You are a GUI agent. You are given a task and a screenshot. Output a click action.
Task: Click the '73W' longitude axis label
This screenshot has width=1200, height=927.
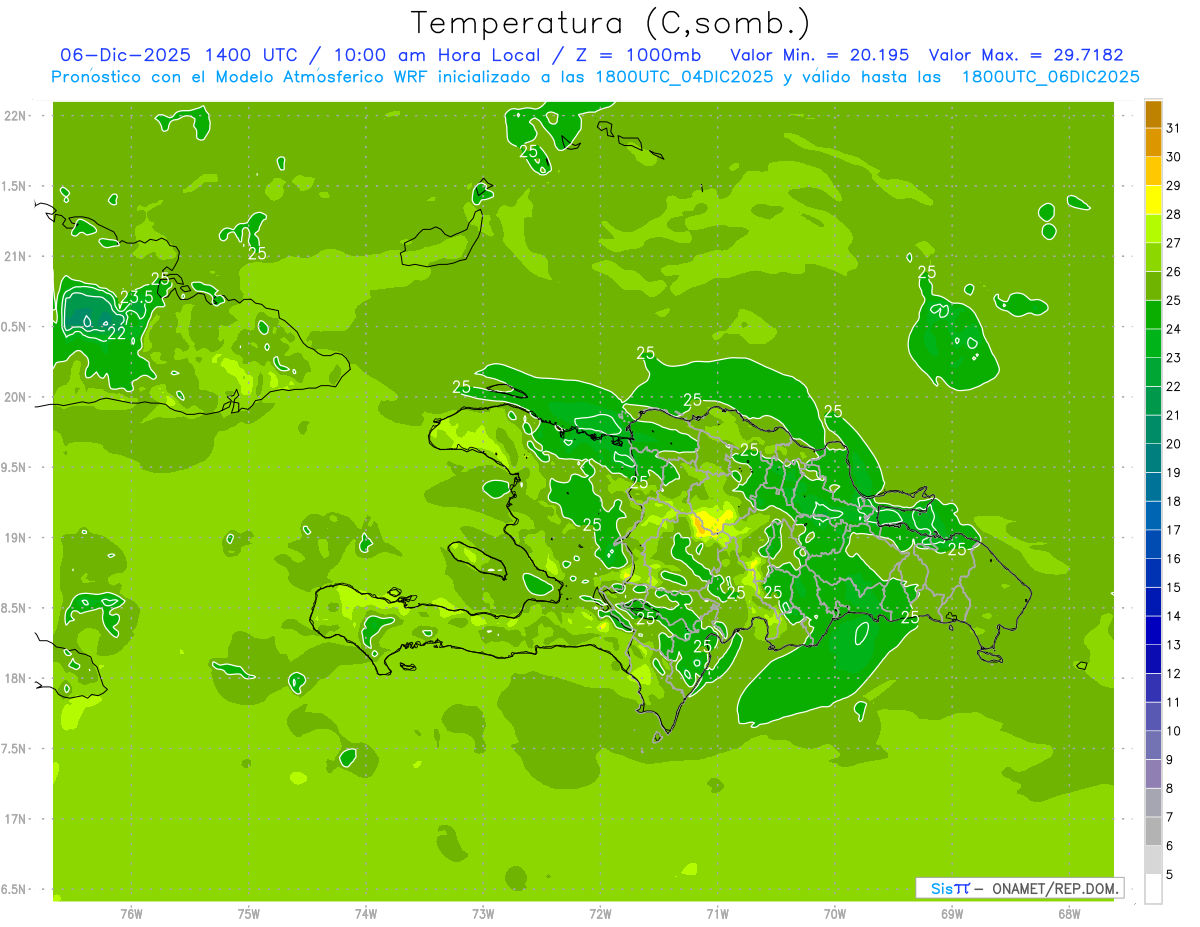point(483,914)
